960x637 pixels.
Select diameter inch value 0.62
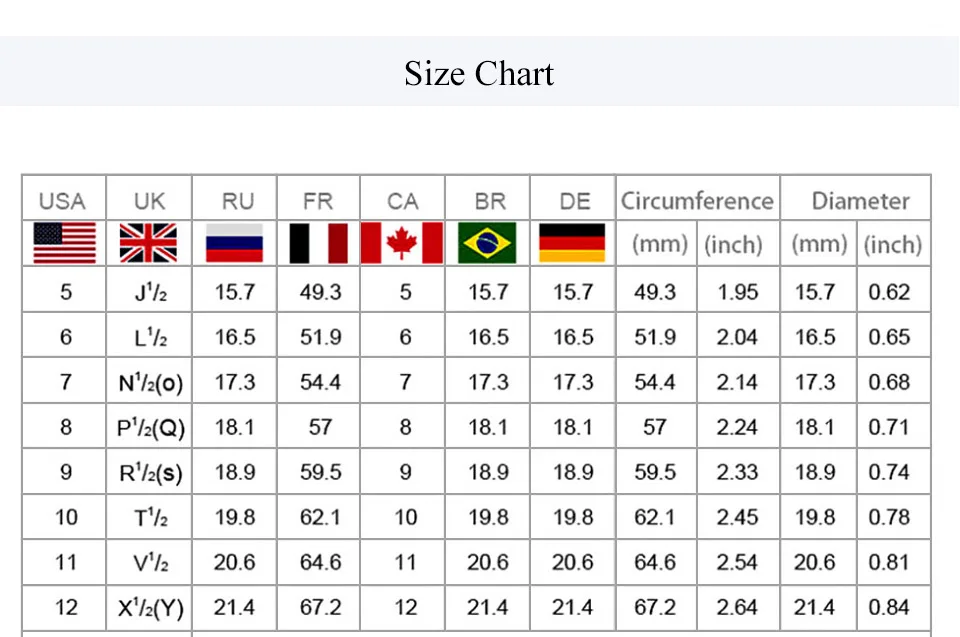click(889, 292)
